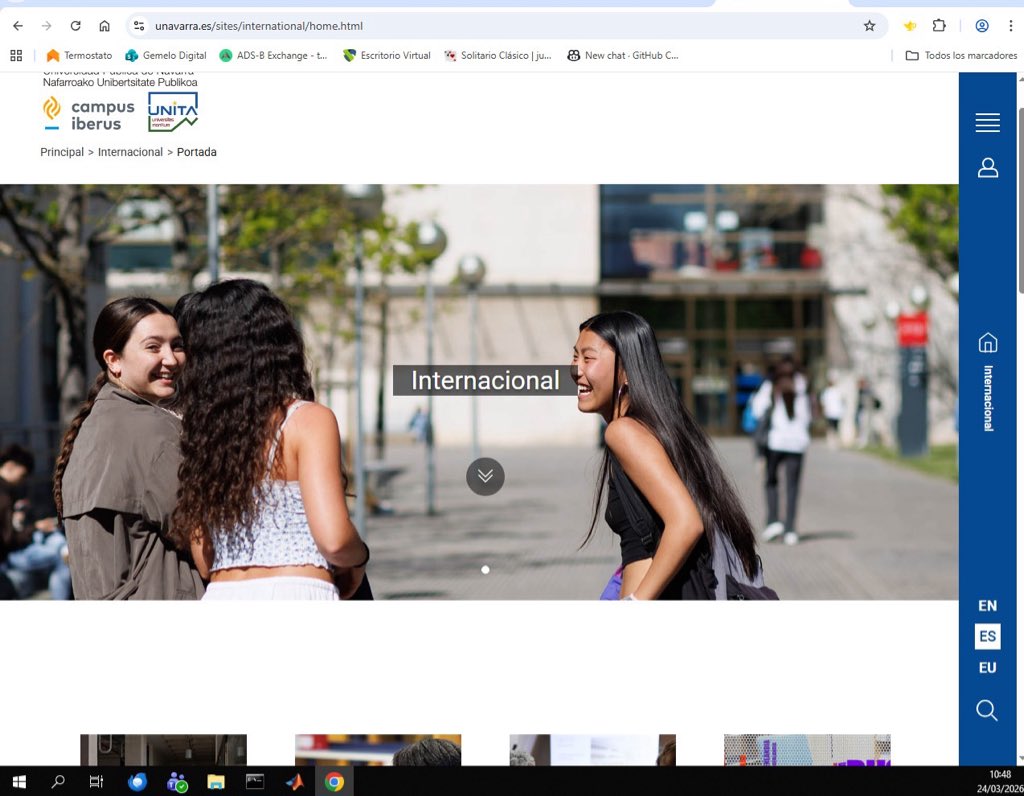Open the user login icon in sidebar

click(x=987, y=168)
